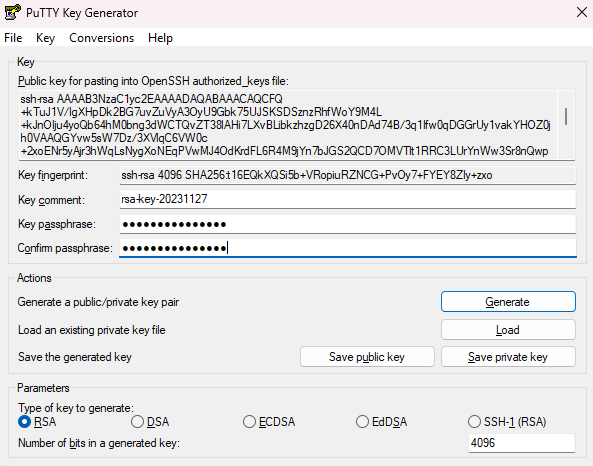Screen dimensions: 593x466
Task: Click the public key box scrollbar thumb
Action: [566, 116]
